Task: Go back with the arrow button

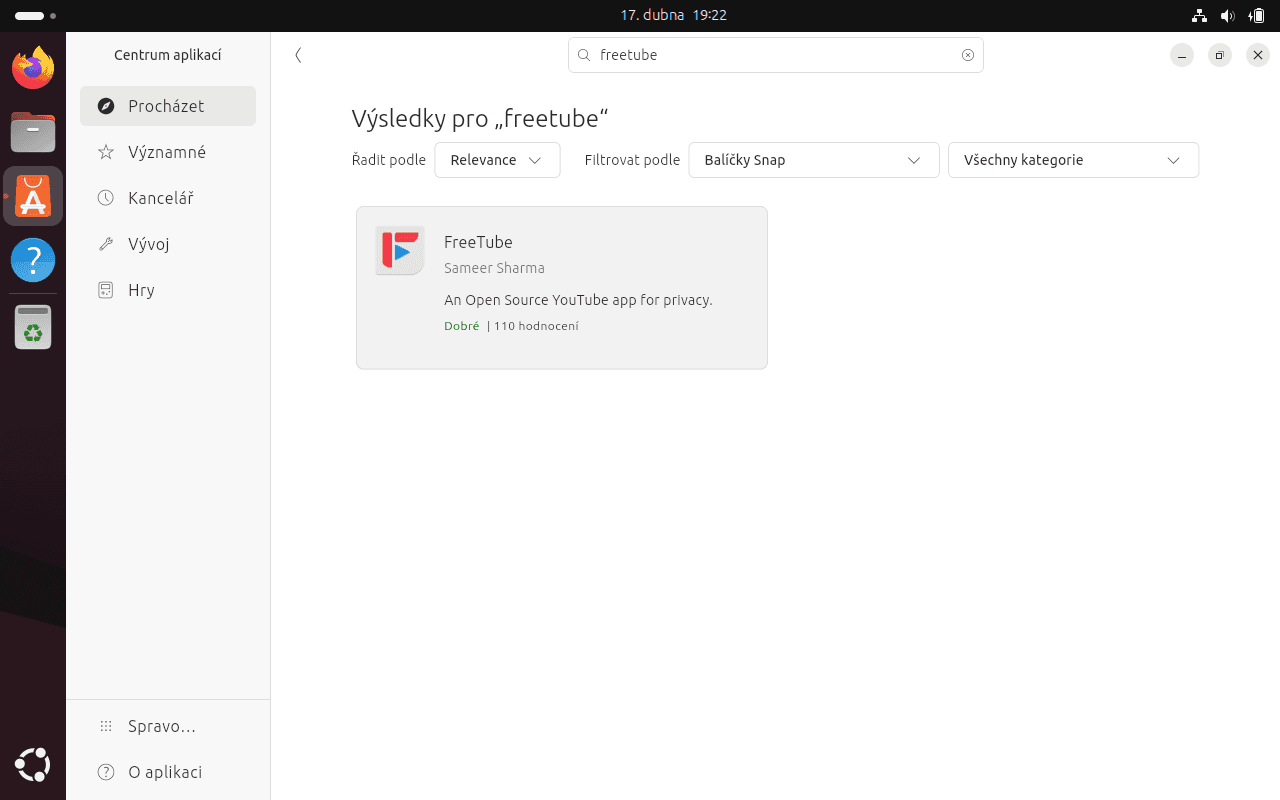Action: 298,55
